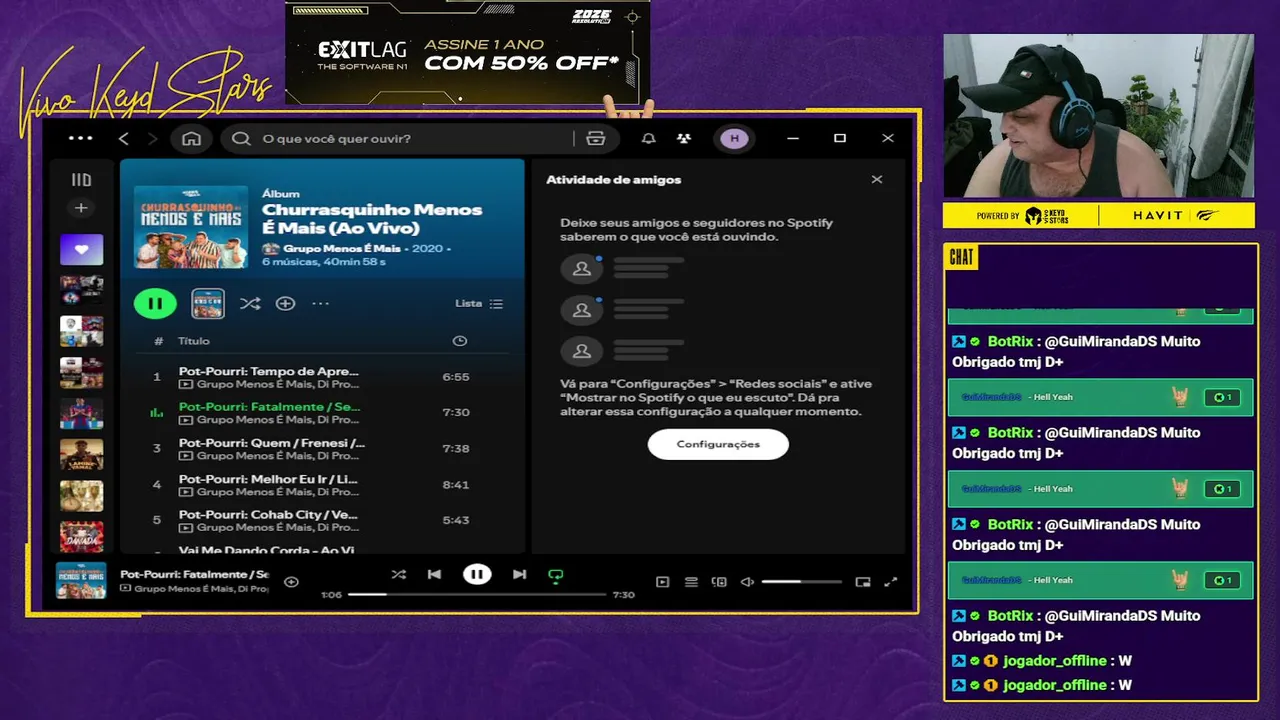Toggle the friend activity icon
This screenshot has height=720, width=1280.
tap(683, 138)
